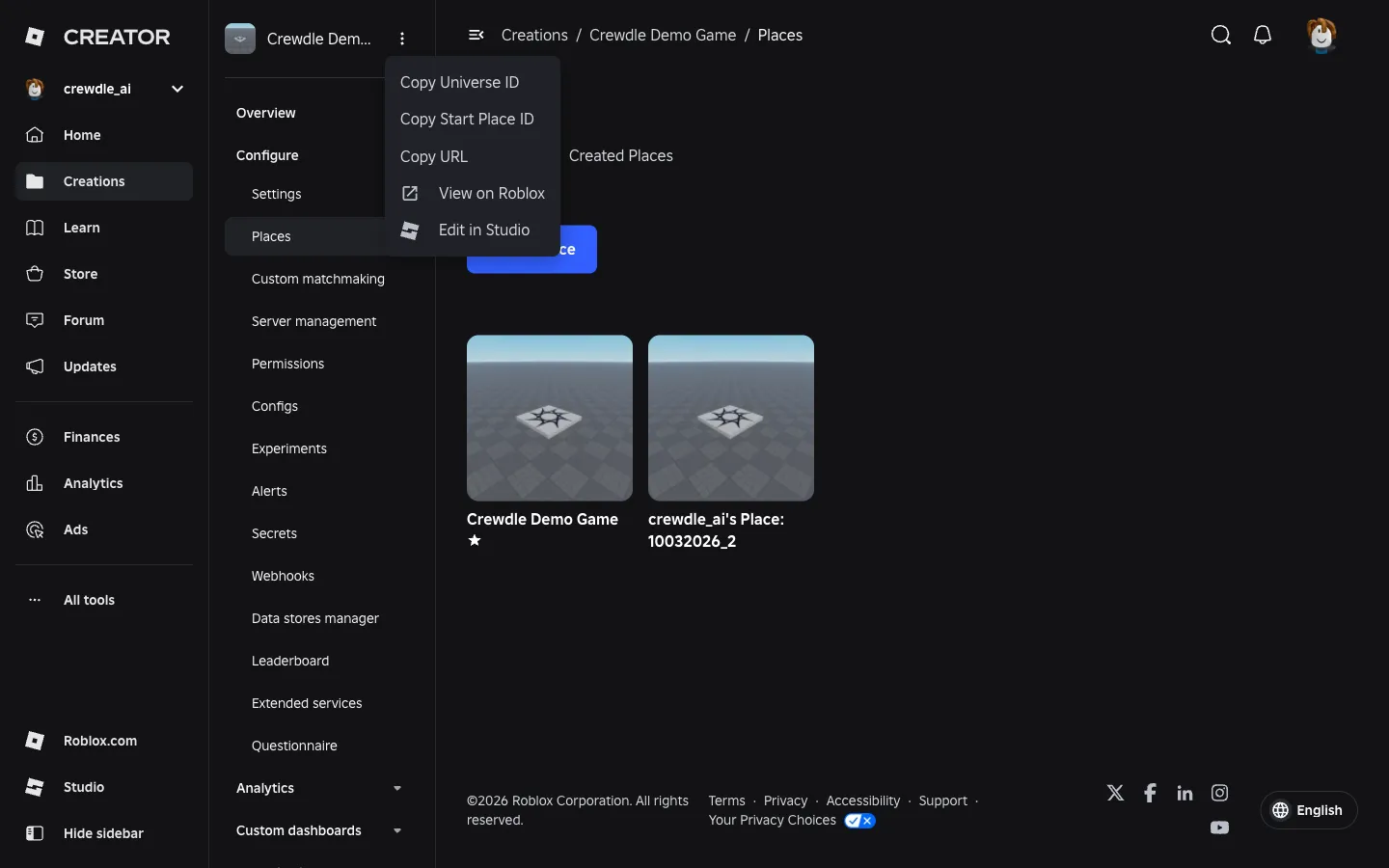Go to Creations in the breadcrumb
Screen dimensions: 1389x868
(534, 35)
